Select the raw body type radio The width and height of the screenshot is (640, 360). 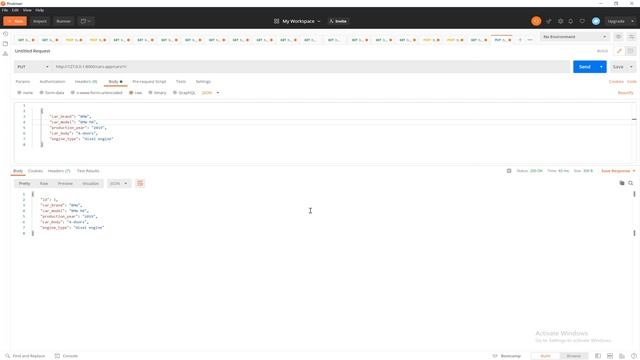pos(131,93)
